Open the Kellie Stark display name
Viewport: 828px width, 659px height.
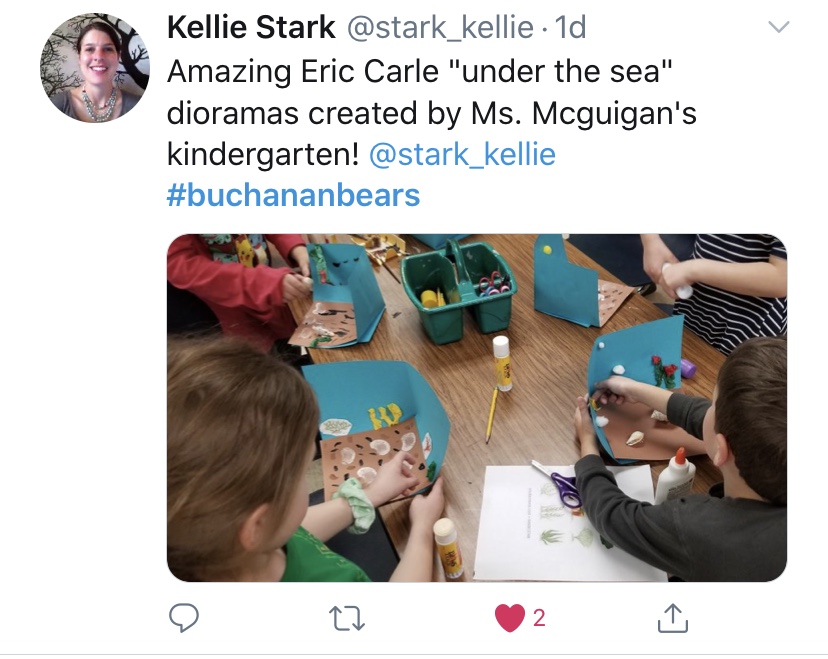251,27
